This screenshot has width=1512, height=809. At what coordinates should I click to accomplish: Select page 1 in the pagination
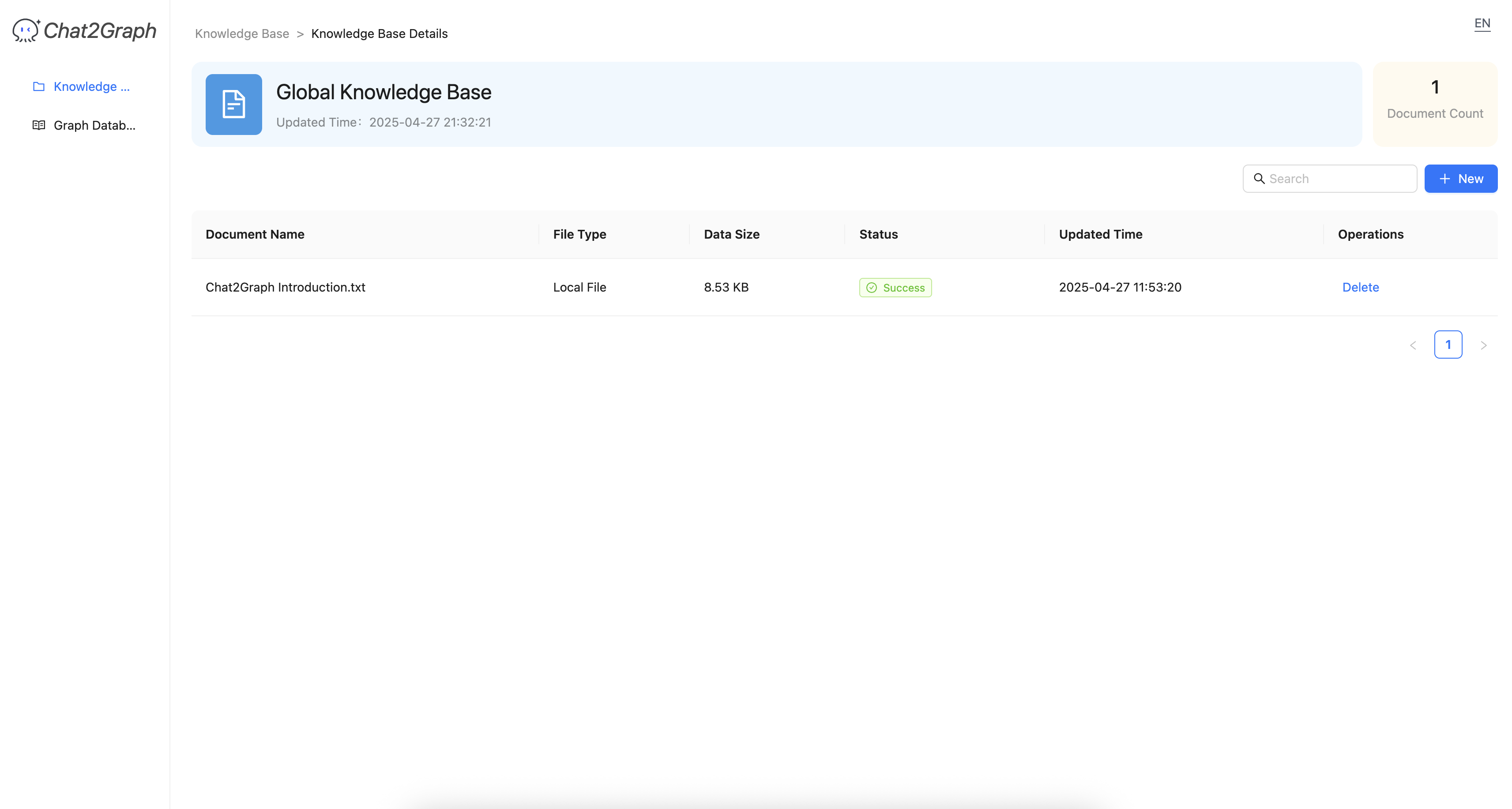click(x=1448, y=345)
